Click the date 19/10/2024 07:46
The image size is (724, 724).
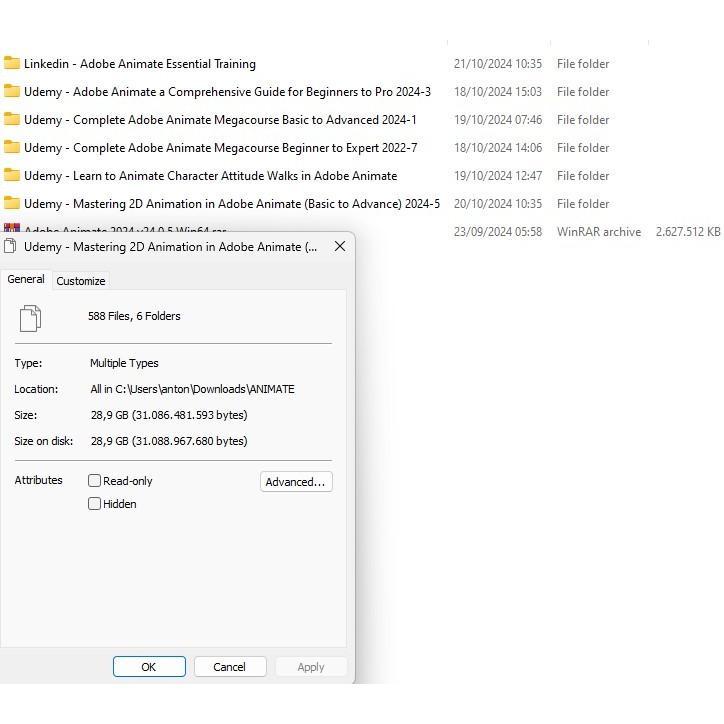[498, 120]
